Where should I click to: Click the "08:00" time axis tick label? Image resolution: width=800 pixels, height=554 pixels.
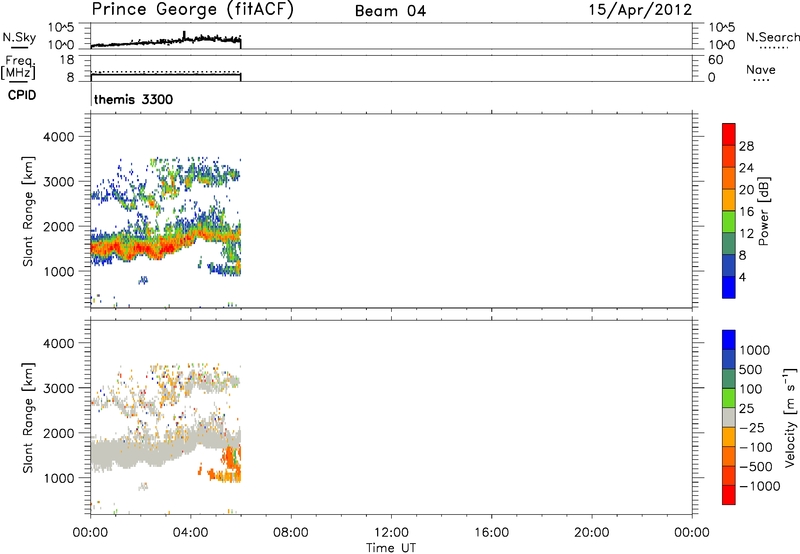290,533
